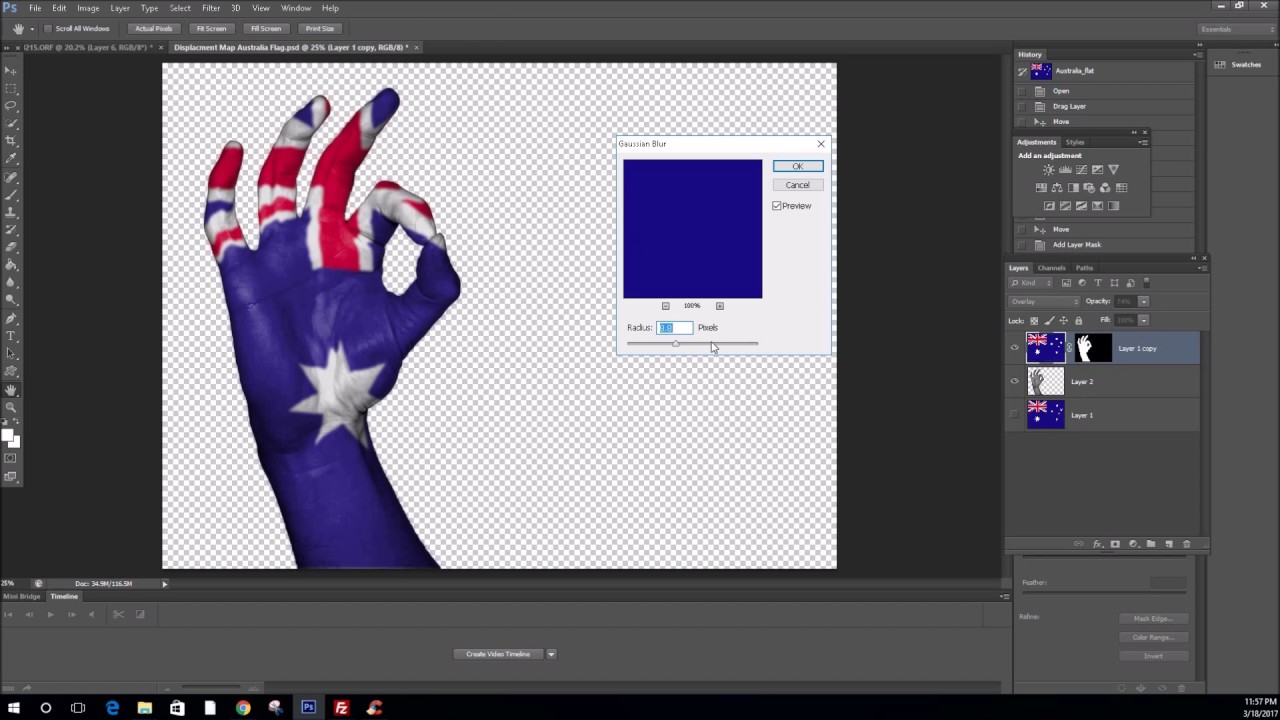Select the Crop tool
Viewport: 1280px width, 720px height.
point(11,141)
